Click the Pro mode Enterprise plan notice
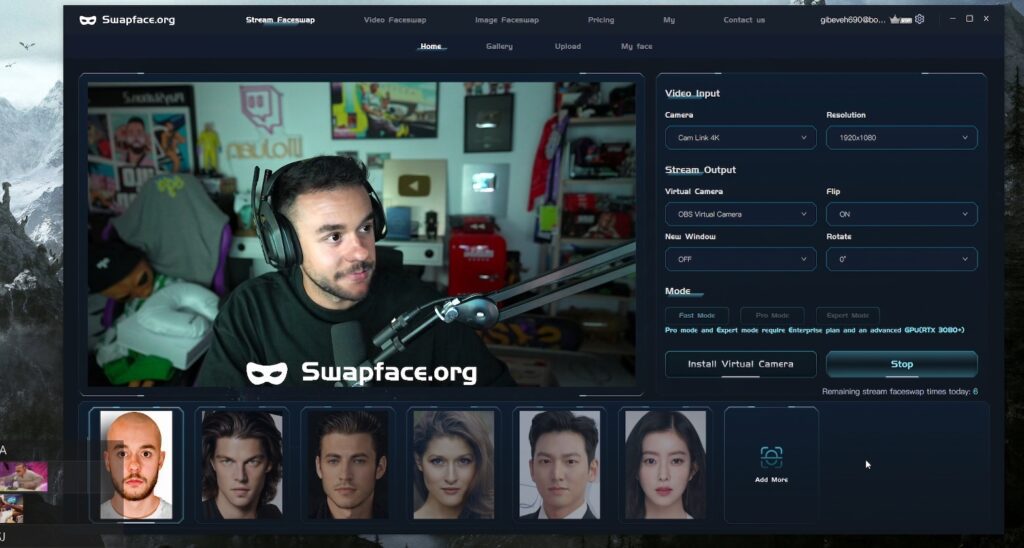 814,330
